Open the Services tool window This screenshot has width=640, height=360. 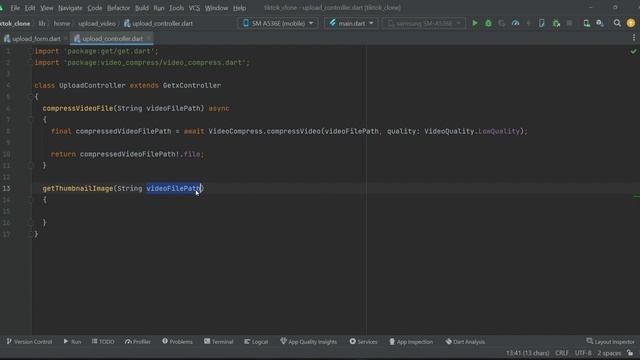point(363,342)
